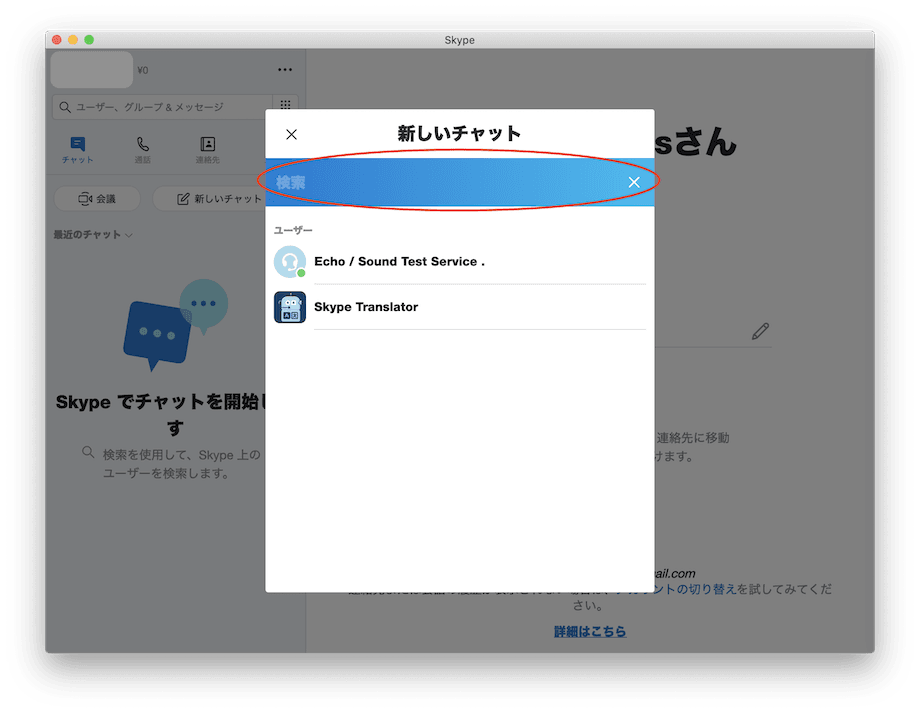Screen dimensions: 920x713
Task: Switch to the 通話 calls tab
Action: point(143,150)
